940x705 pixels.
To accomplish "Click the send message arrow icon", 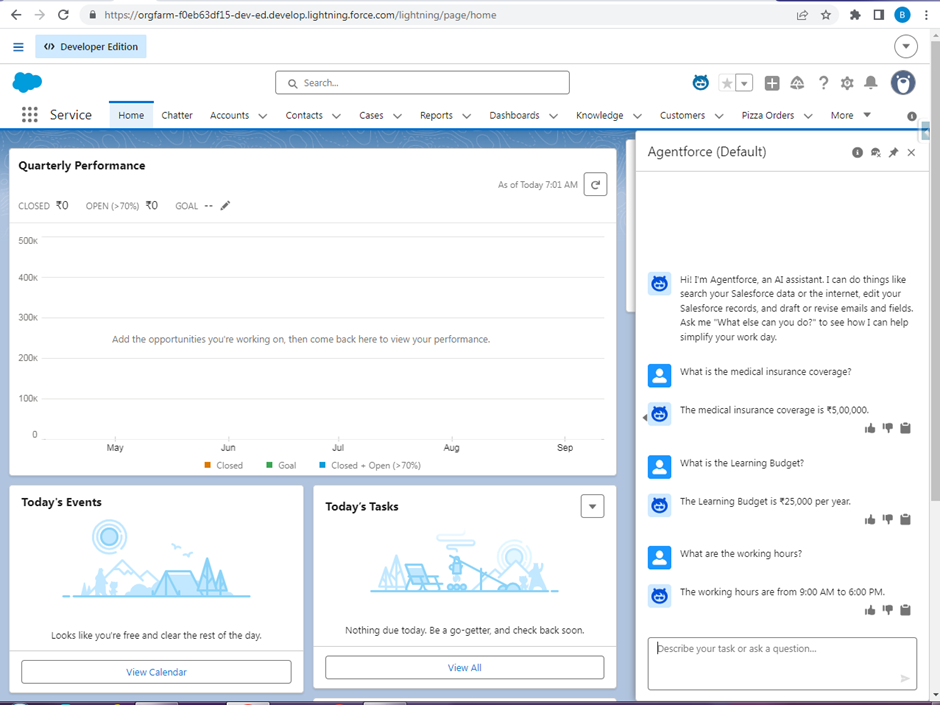I will pyautogui.click(x=905, y=678).
